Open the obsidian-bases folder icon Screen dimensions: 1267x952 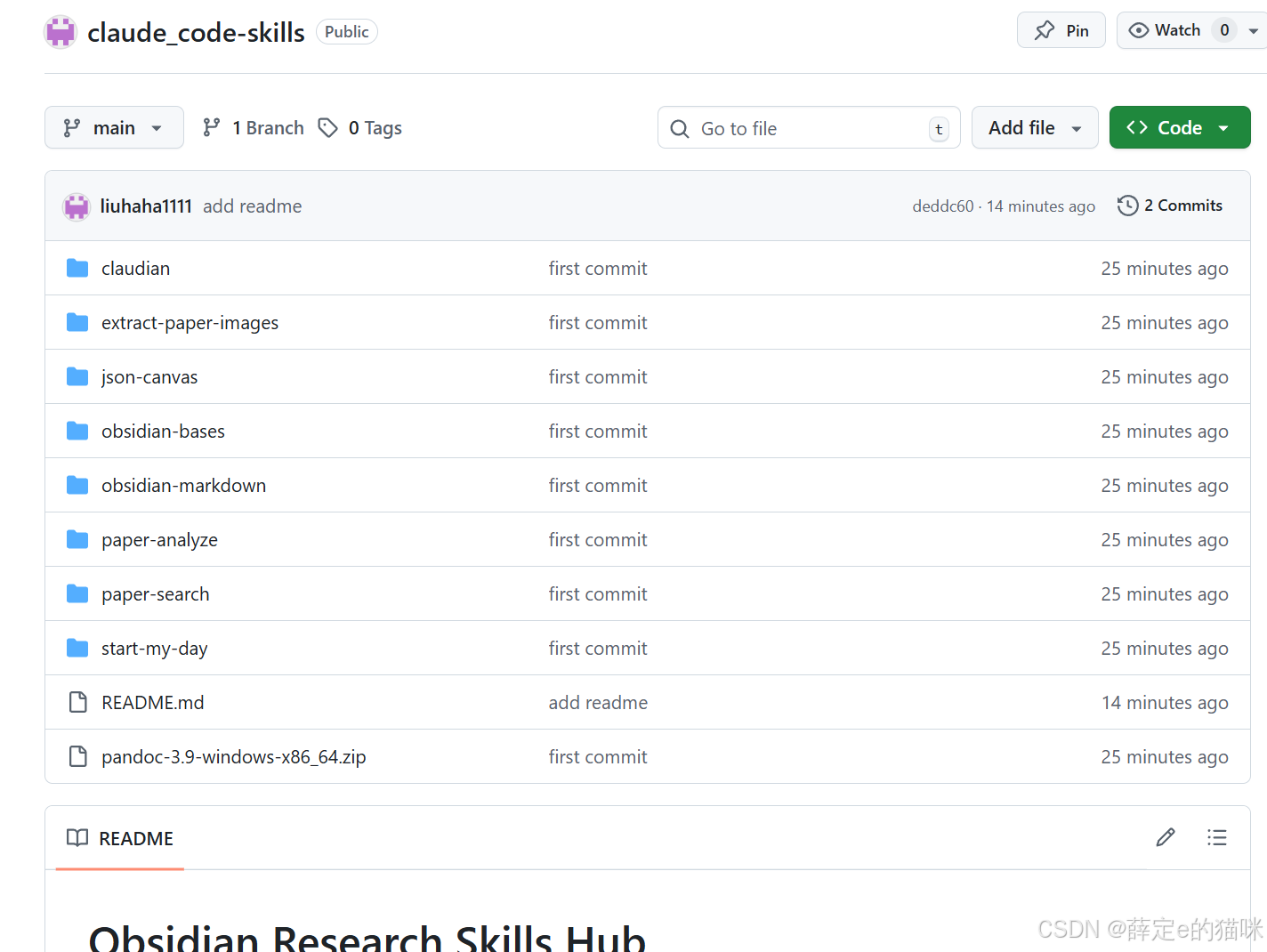click(77, 431)
